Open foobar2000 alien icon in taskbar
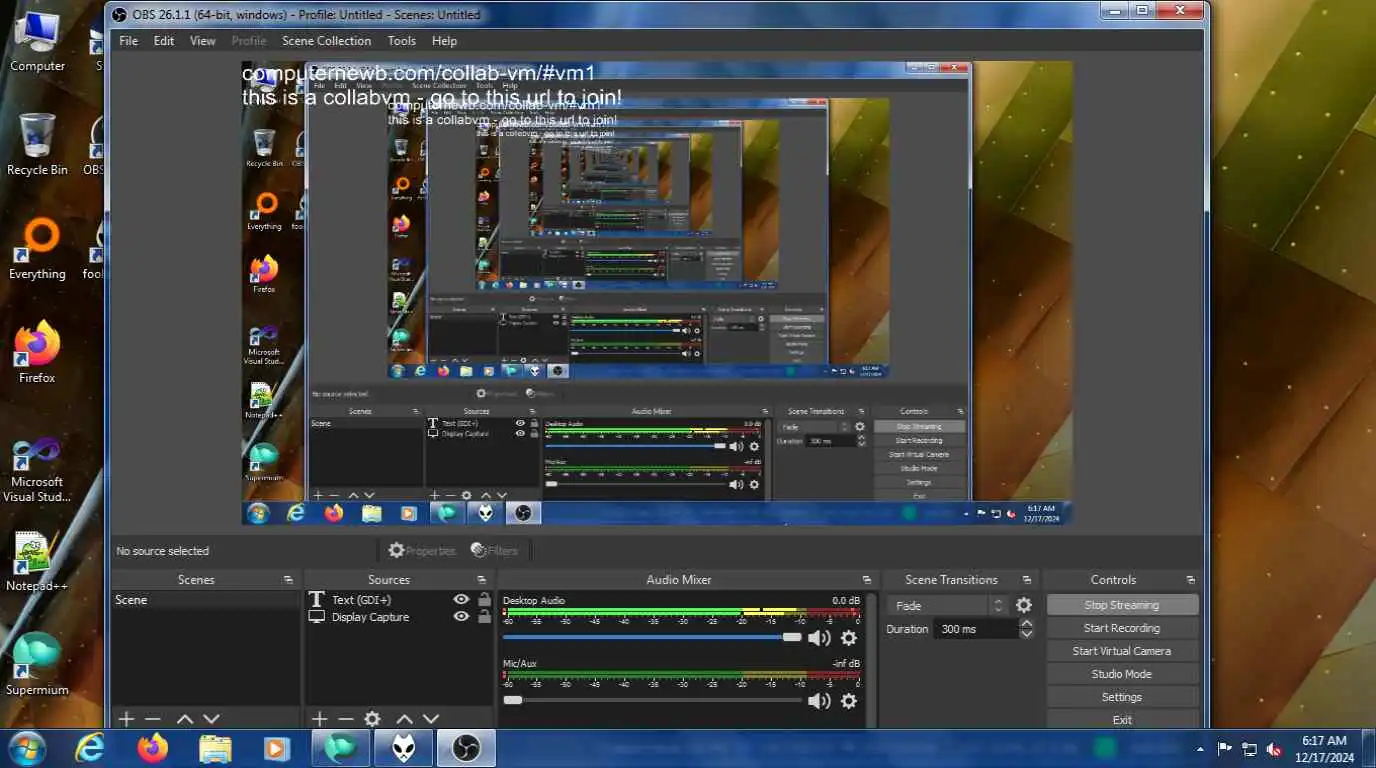The height and width of the screenshot is (768, 1376). [403, 748]
